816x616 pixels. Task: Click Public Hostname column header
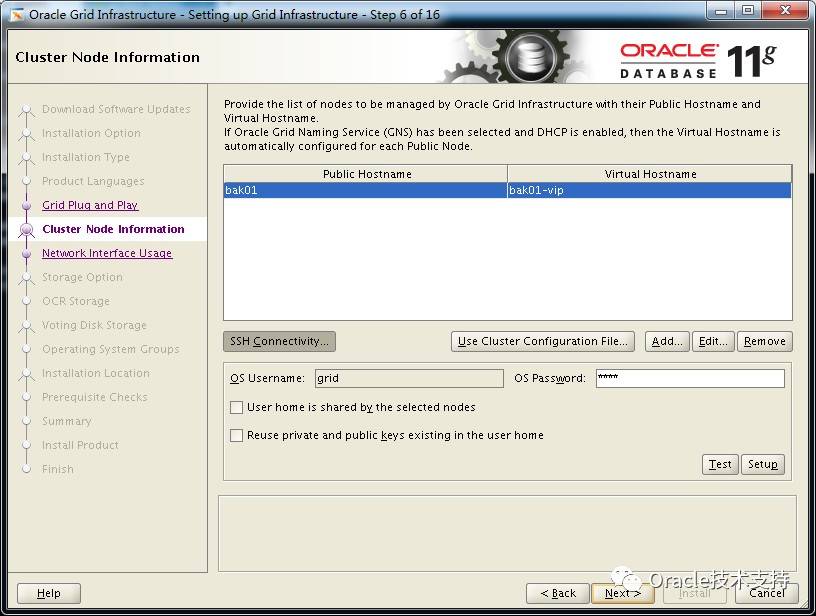click(x=366, y=174)
